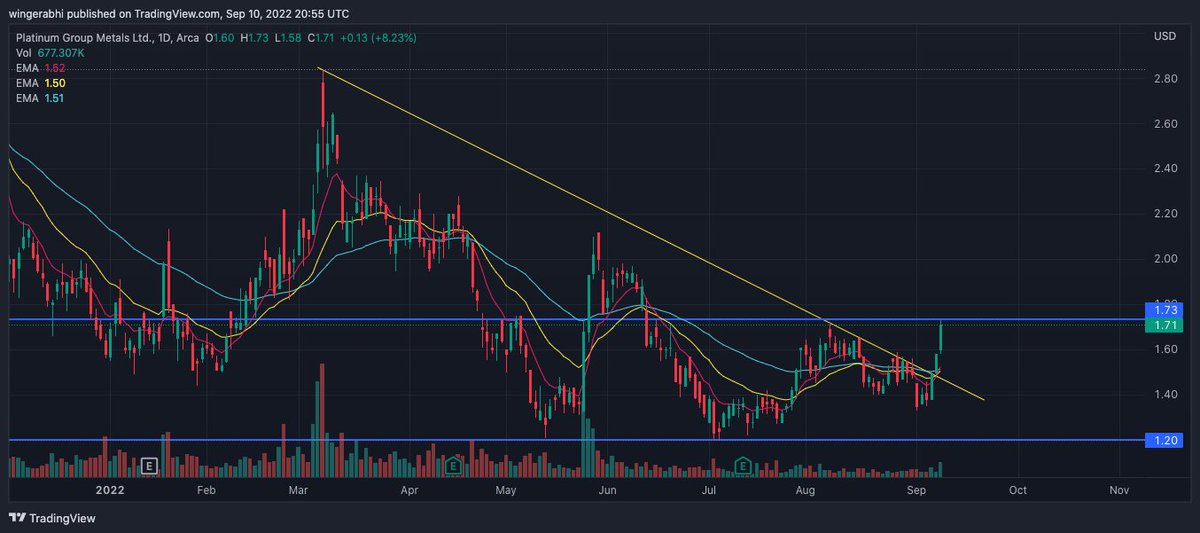Viewport: 1200px width, 533px height.
Task: Click 2.20 on the price axis
Action: [x=1163, y=214]
